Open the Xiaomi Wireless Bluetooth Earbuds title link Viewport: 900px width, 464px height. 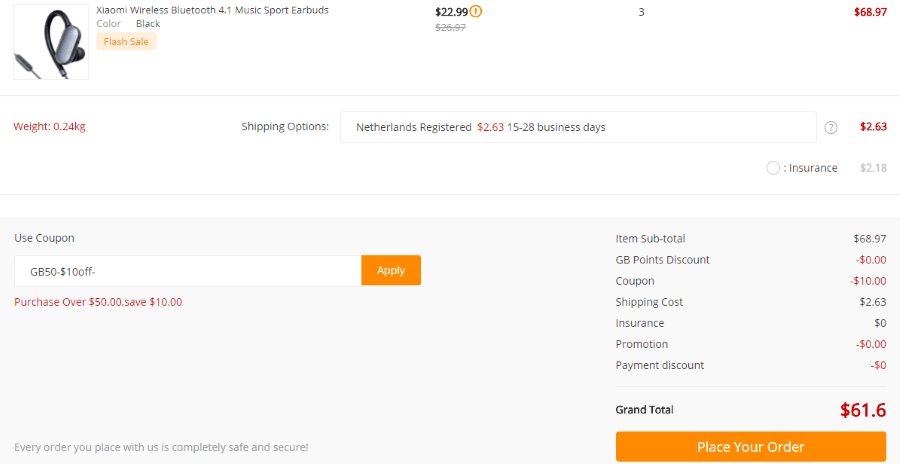pyautogui.click(x=212, y=10)
